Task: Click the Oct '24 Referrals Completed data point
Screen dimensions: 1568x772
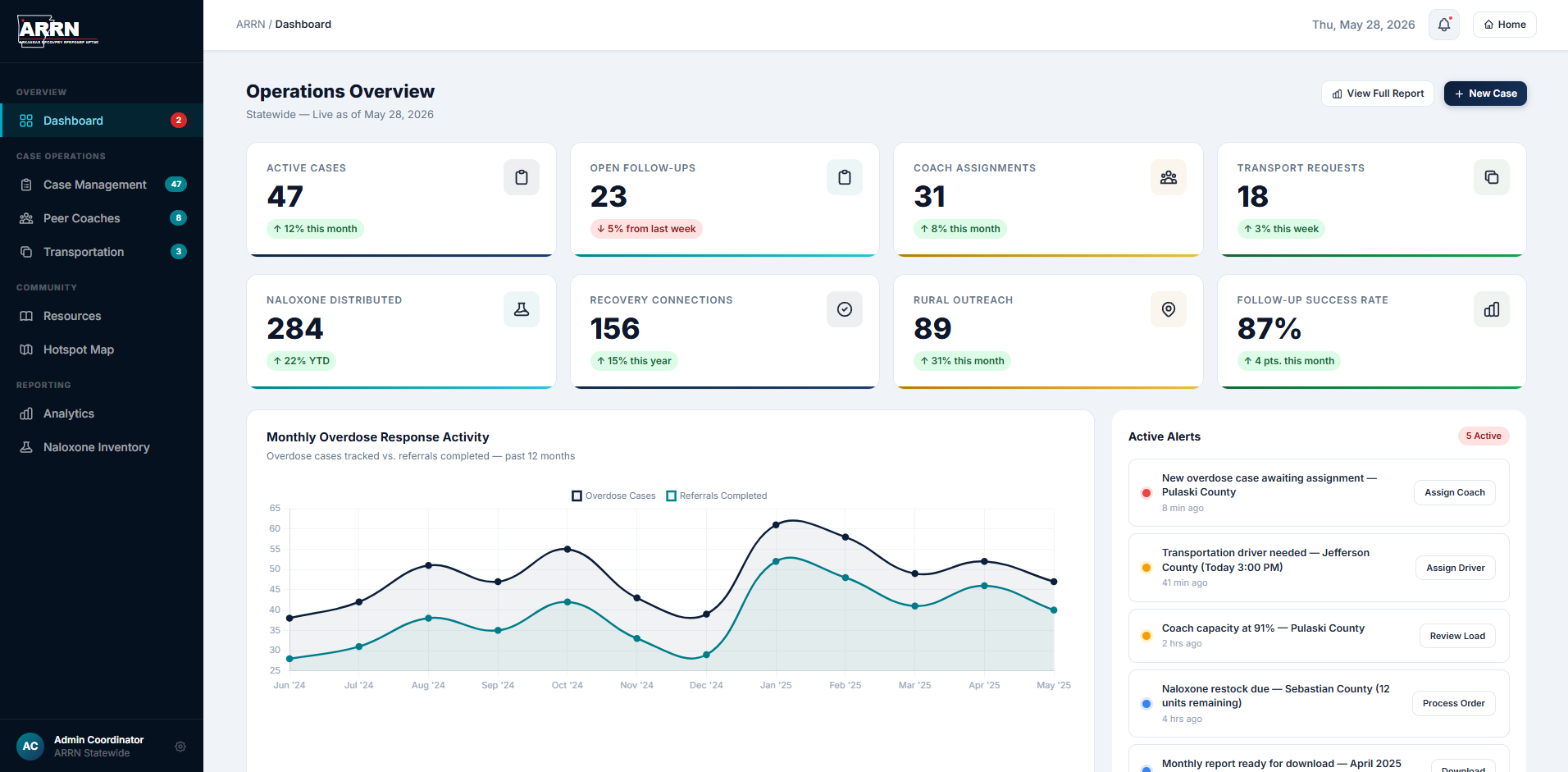Action: 567,602
